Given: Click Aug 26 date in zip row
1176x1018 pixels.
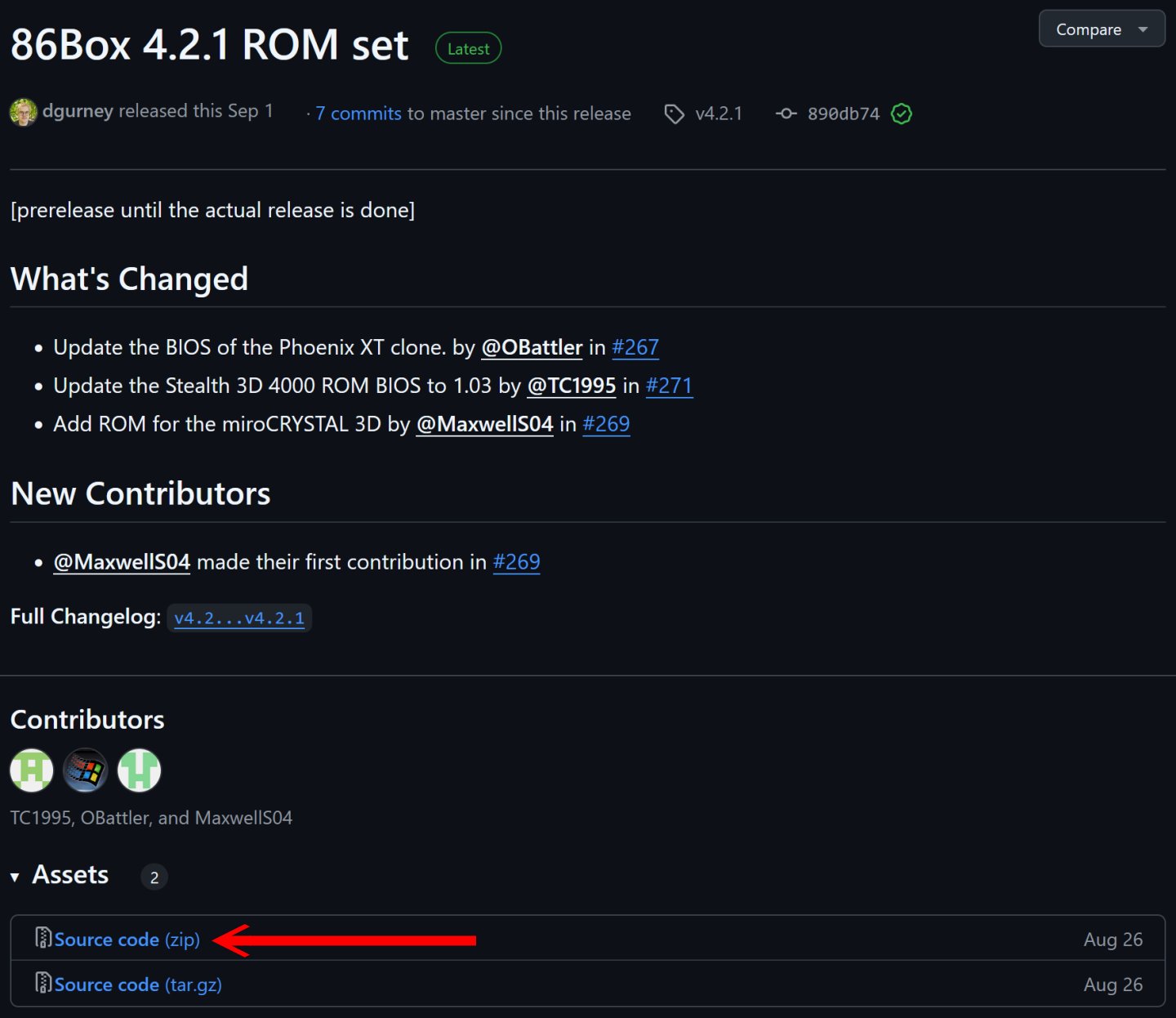Looking at the screenshot, I should point(1113,940).
